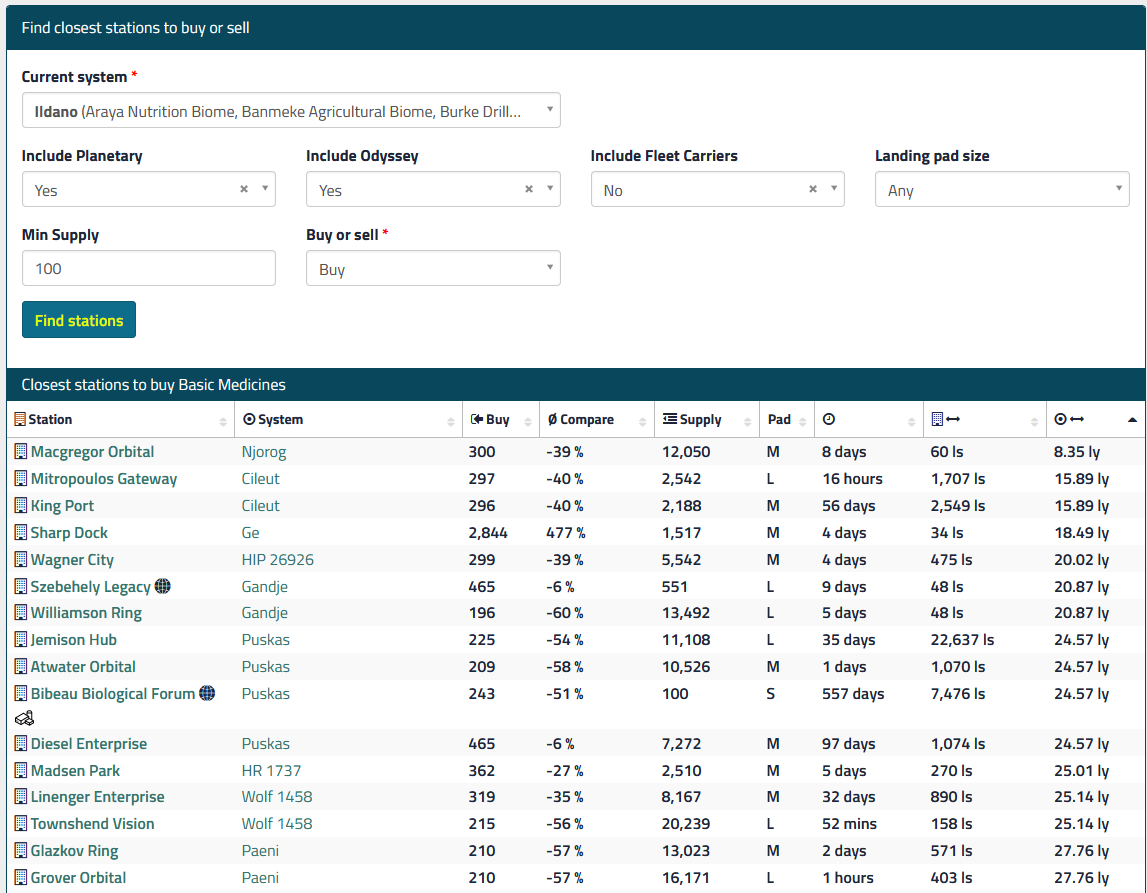Click the station icon beside Diesel Enterprise
The width and height of the screenshot is (1147, 893).
pos(20,744)
